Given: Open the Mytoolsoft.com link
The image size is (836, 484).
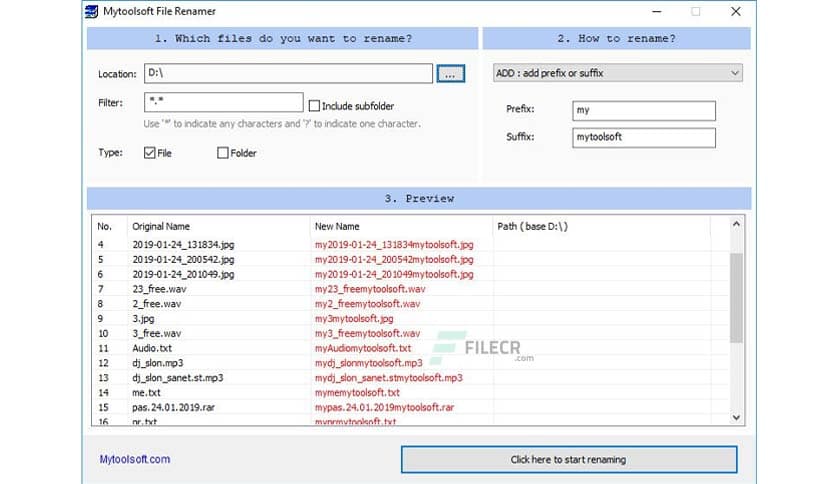Looking at the screenshot, I should 135,459.
